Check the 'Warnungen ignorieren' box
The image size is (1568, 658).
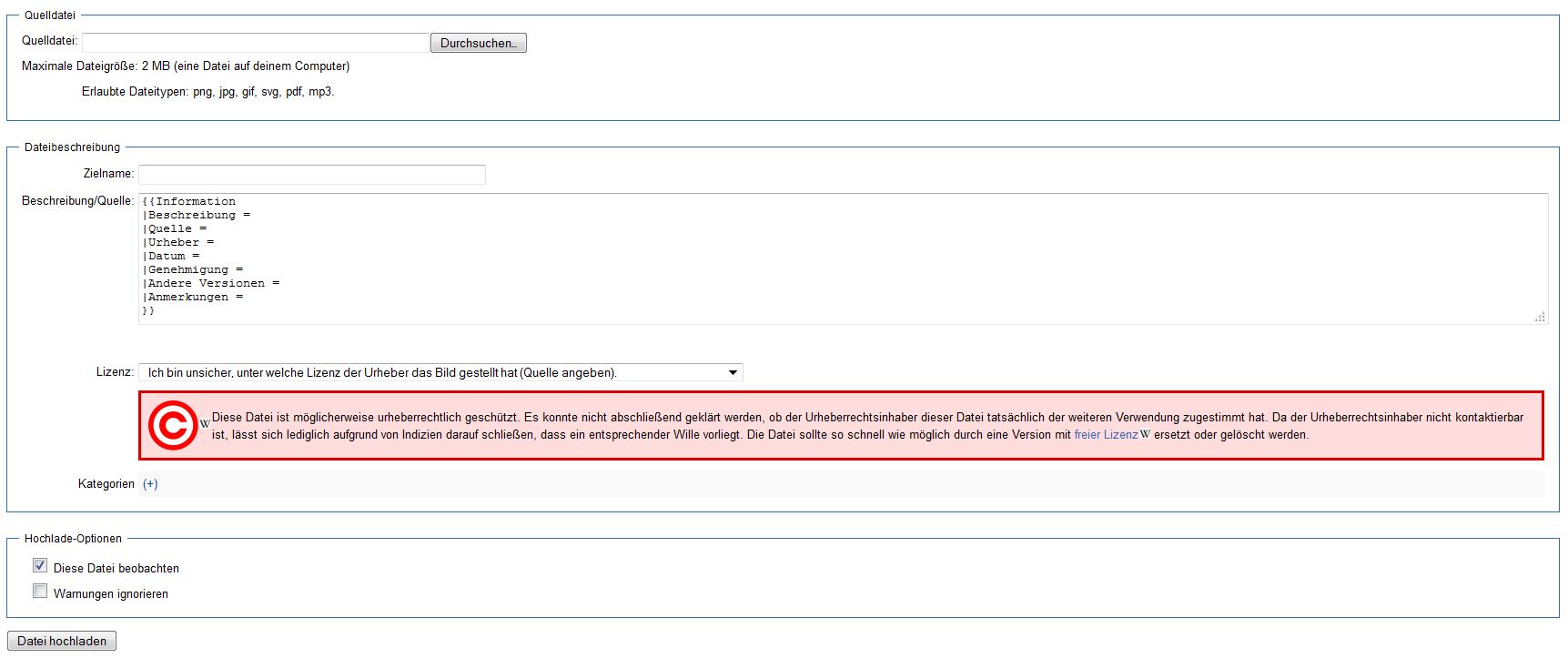coord(40,592)
